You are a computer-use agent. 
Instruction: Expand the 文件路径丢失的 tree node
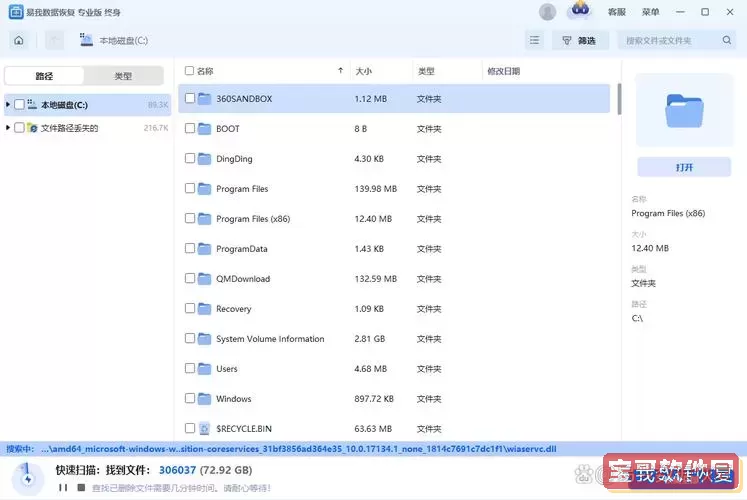8,128
